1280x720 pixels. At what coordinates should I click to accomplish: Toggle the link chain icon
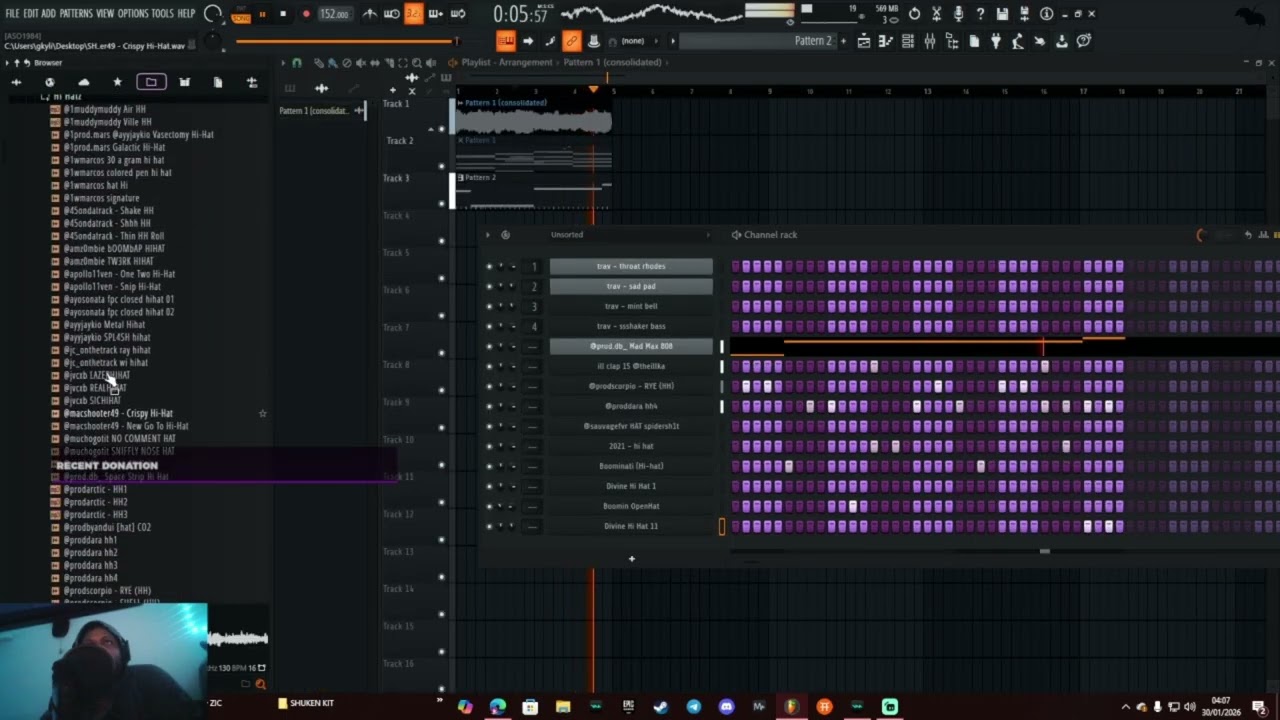tap(572, 41)
